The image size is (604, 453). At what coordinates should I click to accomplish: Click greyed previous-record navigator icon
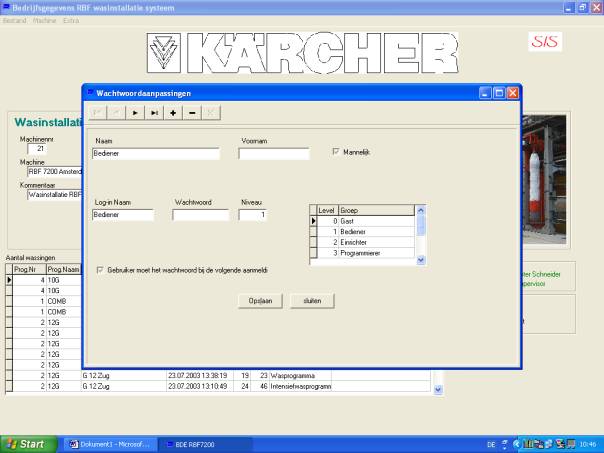(x=116, y=113)
